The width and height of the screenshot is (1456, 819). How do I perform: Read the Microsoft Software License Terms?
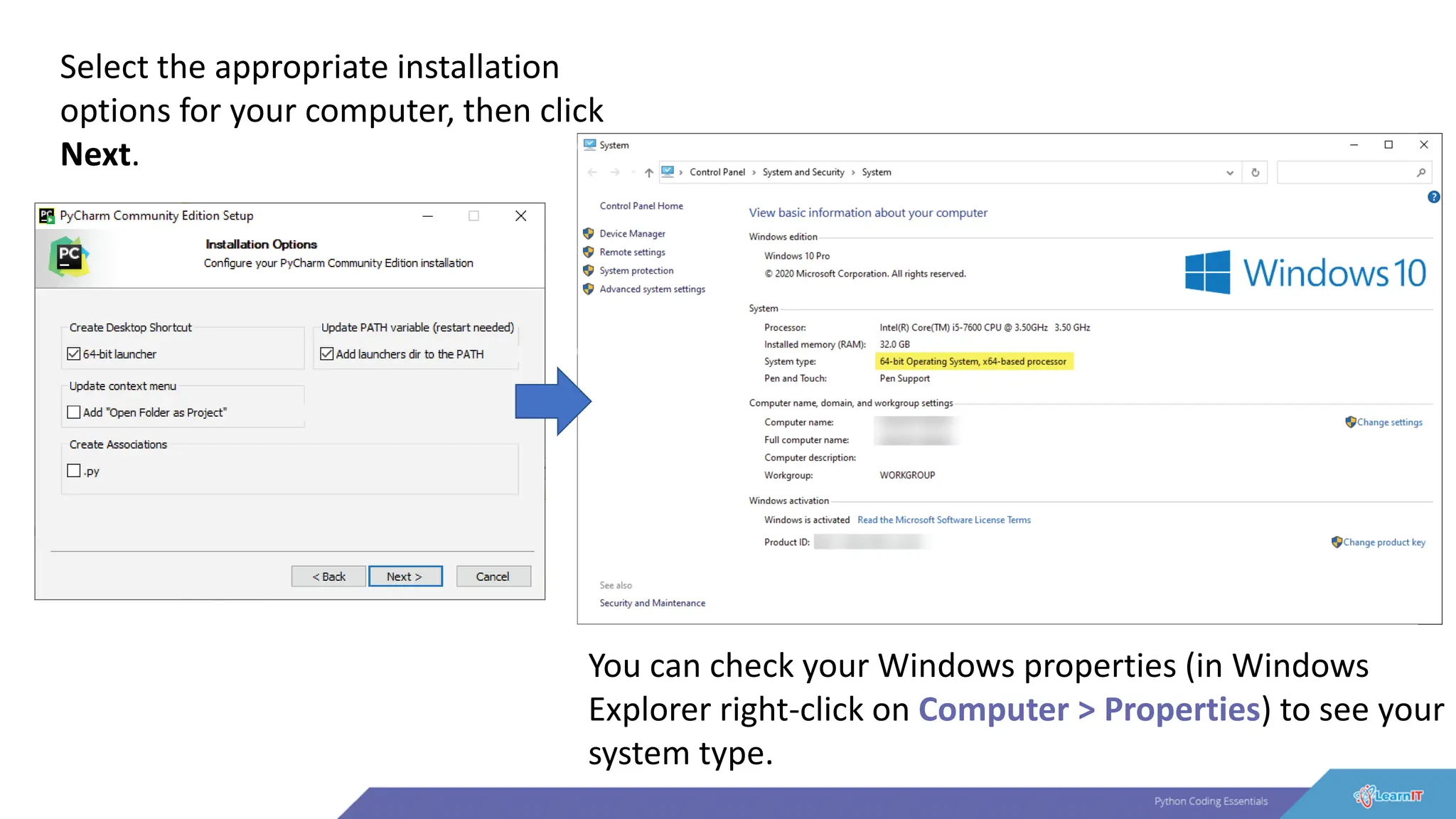point(944,520)
